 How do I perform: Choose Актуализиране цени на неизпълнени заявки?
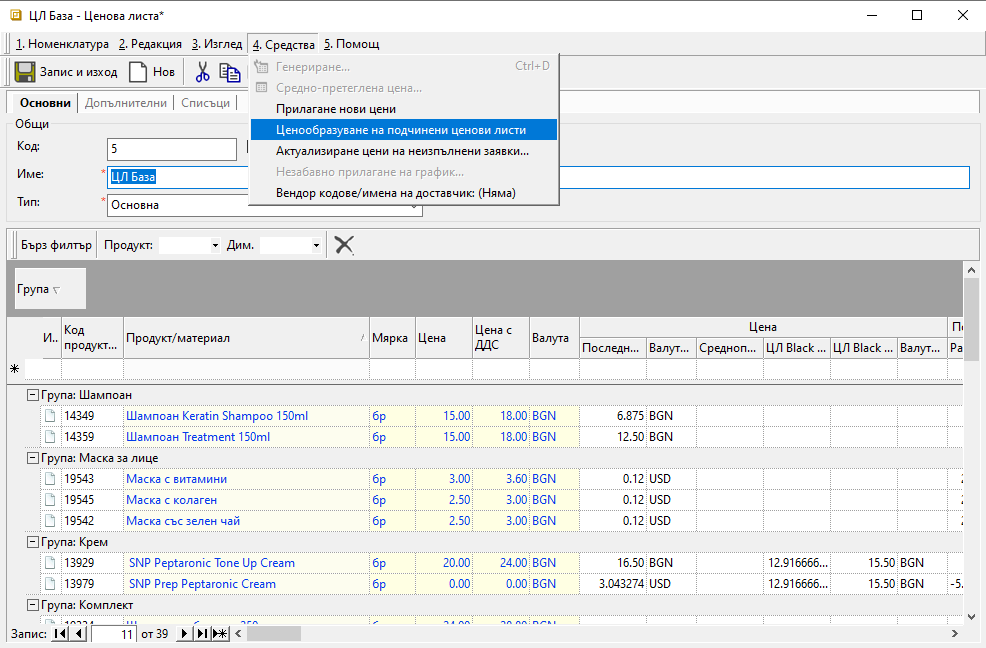[x=402, y=151]
